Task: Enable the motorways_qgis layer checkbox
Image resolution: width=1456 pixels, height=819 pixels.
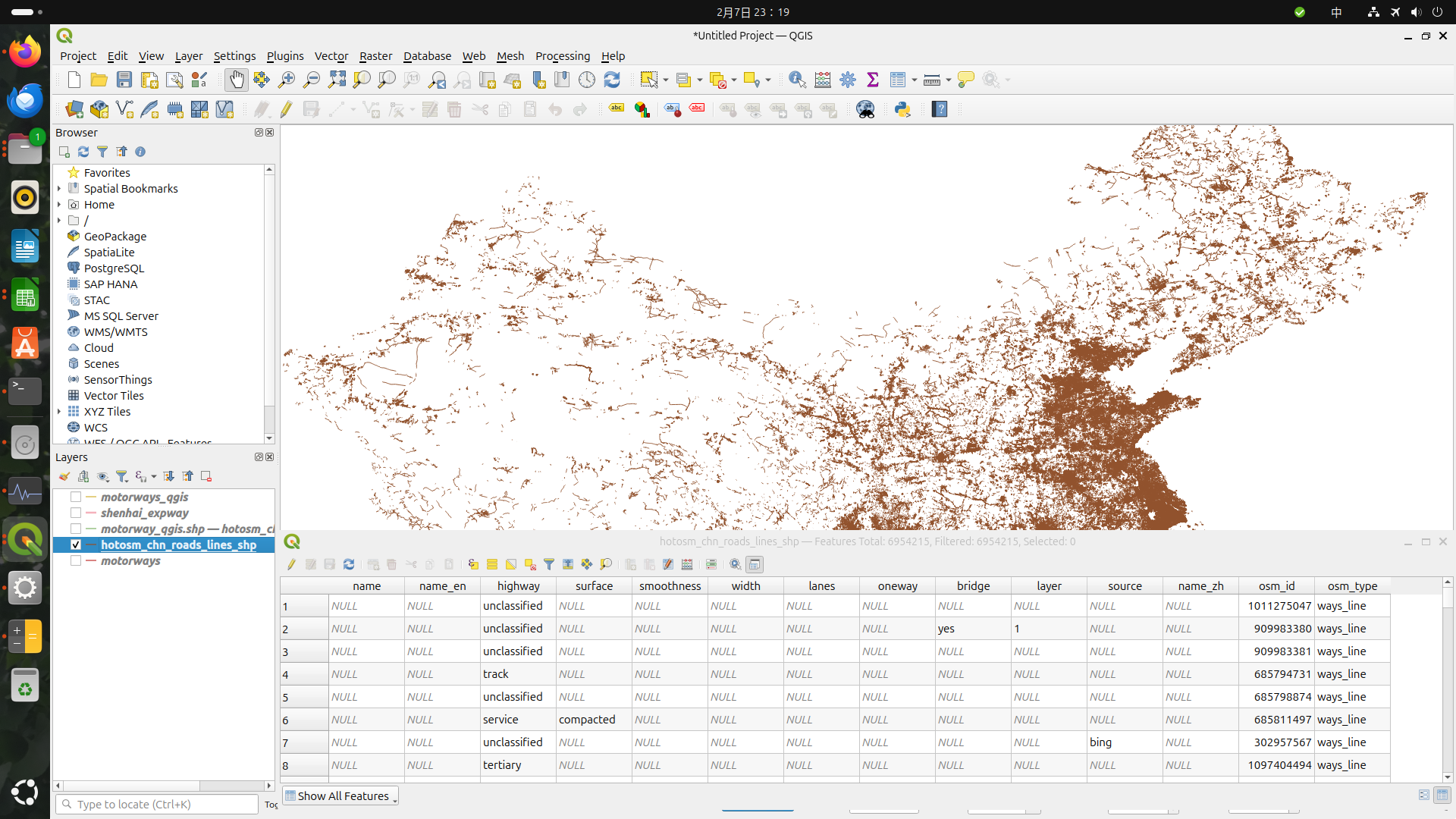Action: point(76,497)
